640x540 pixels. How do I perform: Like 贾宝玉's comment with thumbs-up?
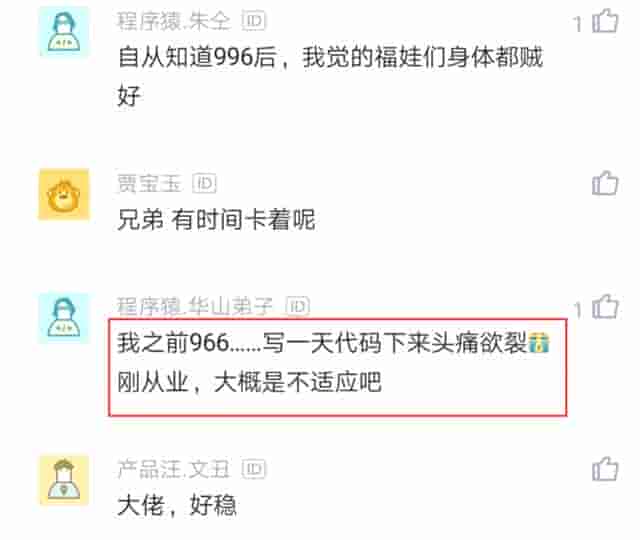(605, 183)
